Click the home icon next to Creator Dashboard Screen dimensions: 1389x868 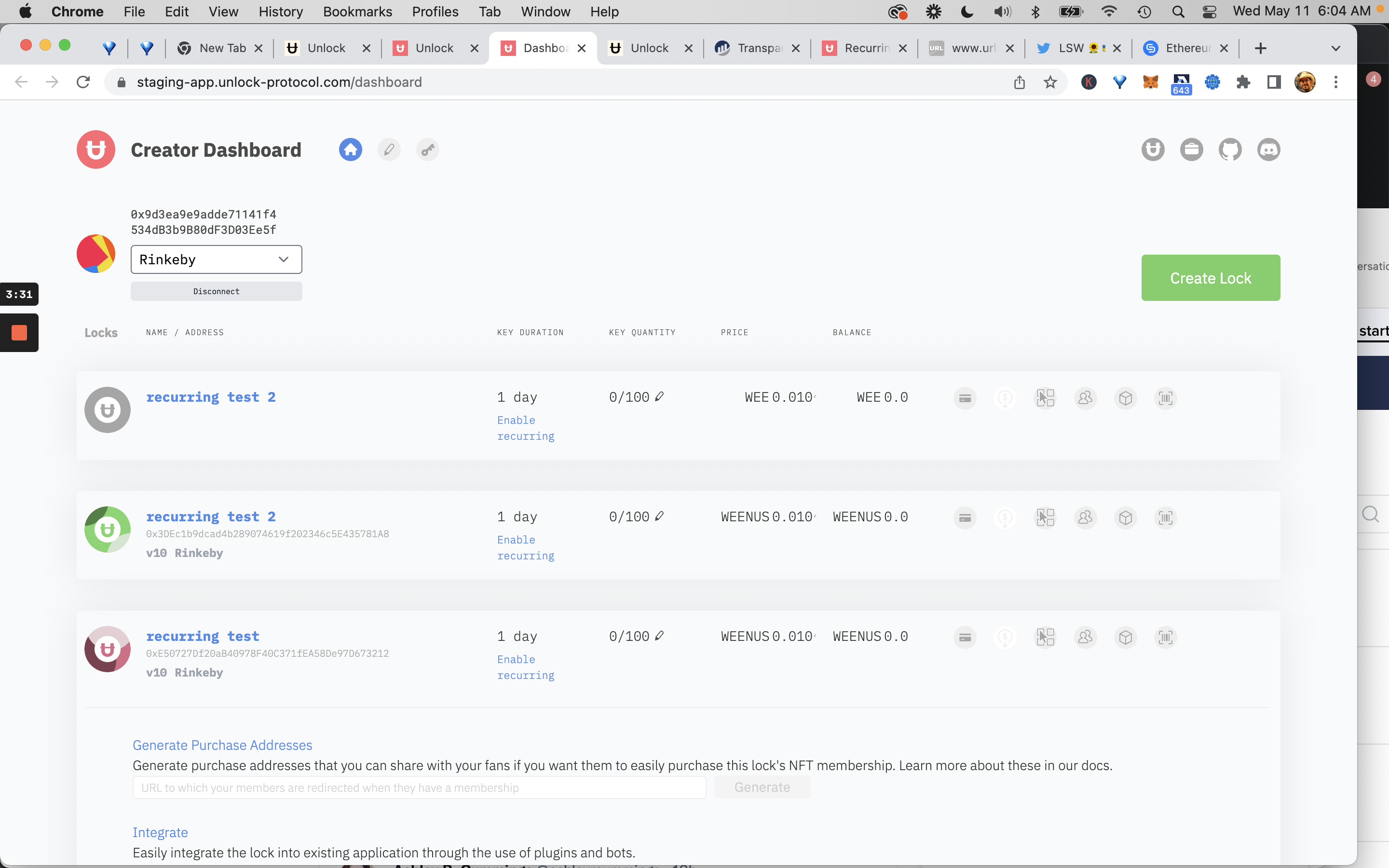351,149
